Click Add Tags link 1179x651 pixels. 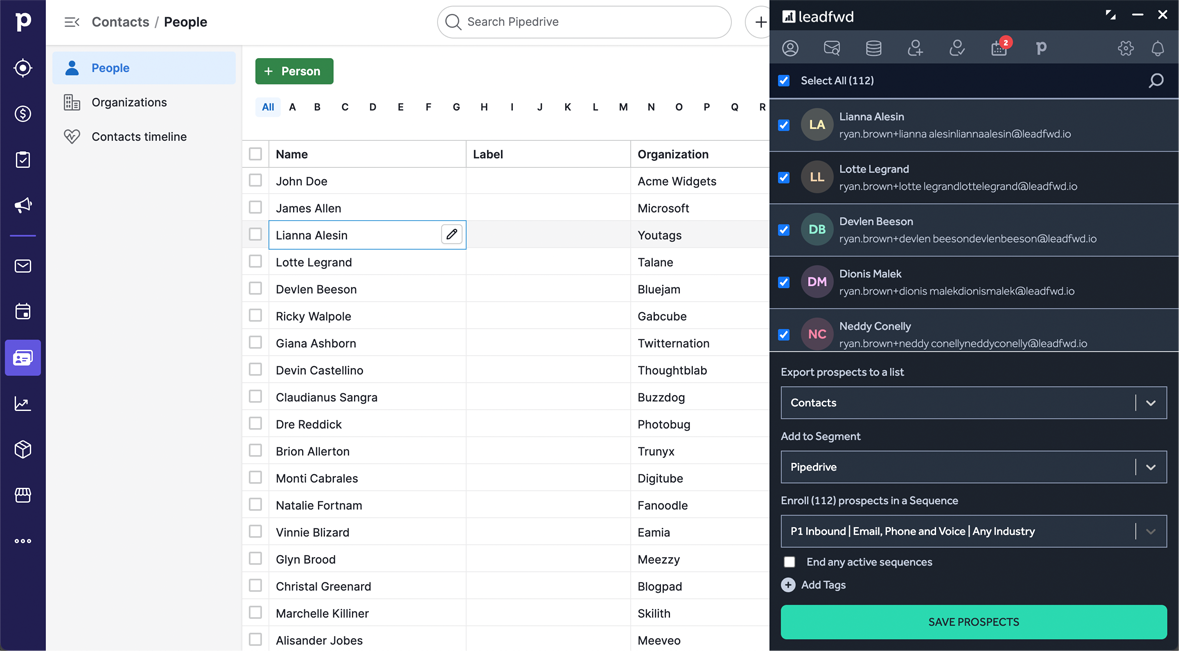point(814,585)
